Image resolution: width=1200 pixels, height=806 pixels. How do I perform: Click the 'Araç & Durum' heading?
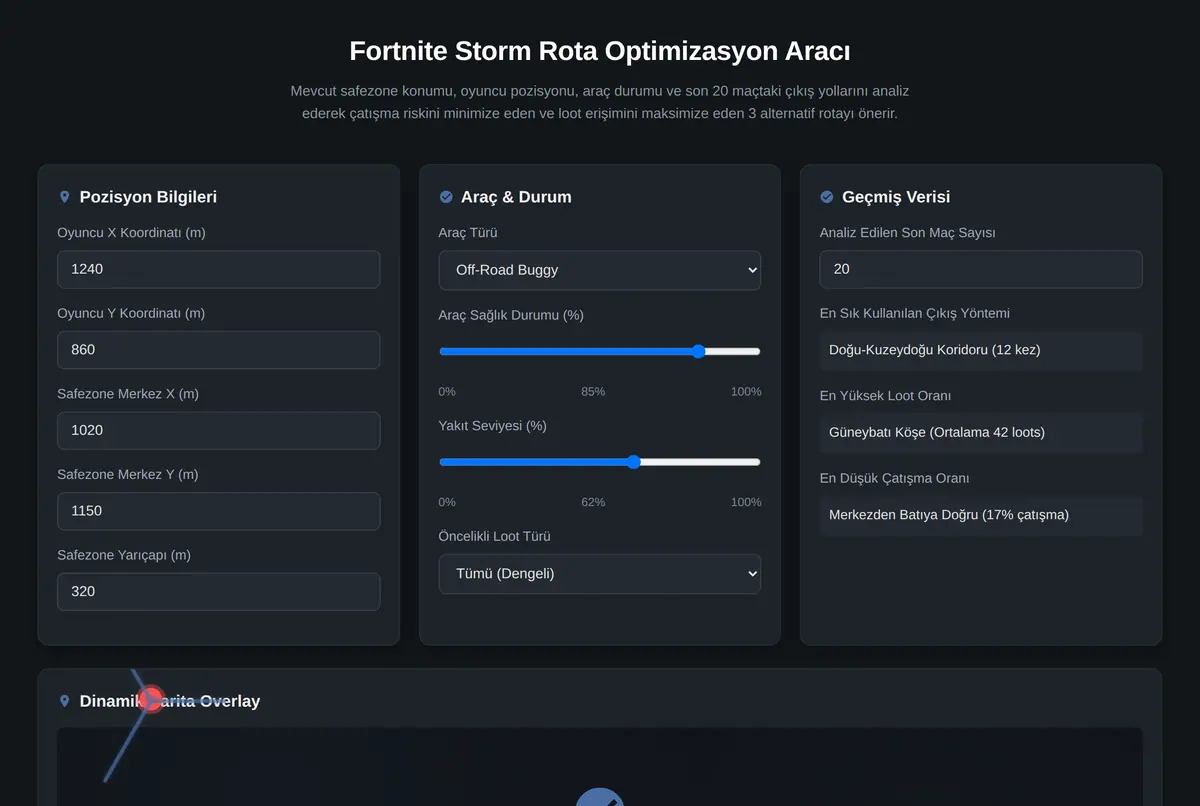pyautogui.click(x=516, y=197)
